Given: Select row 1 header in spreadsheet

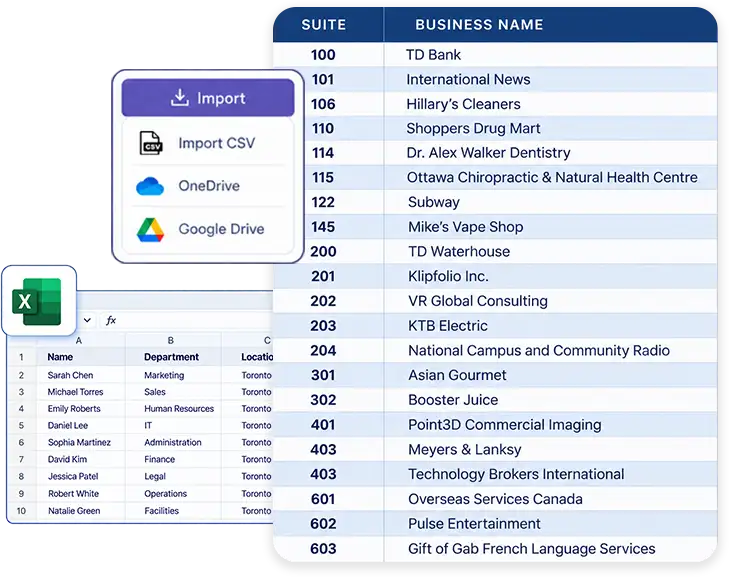Looking at the screenshot, I should 21,357.
